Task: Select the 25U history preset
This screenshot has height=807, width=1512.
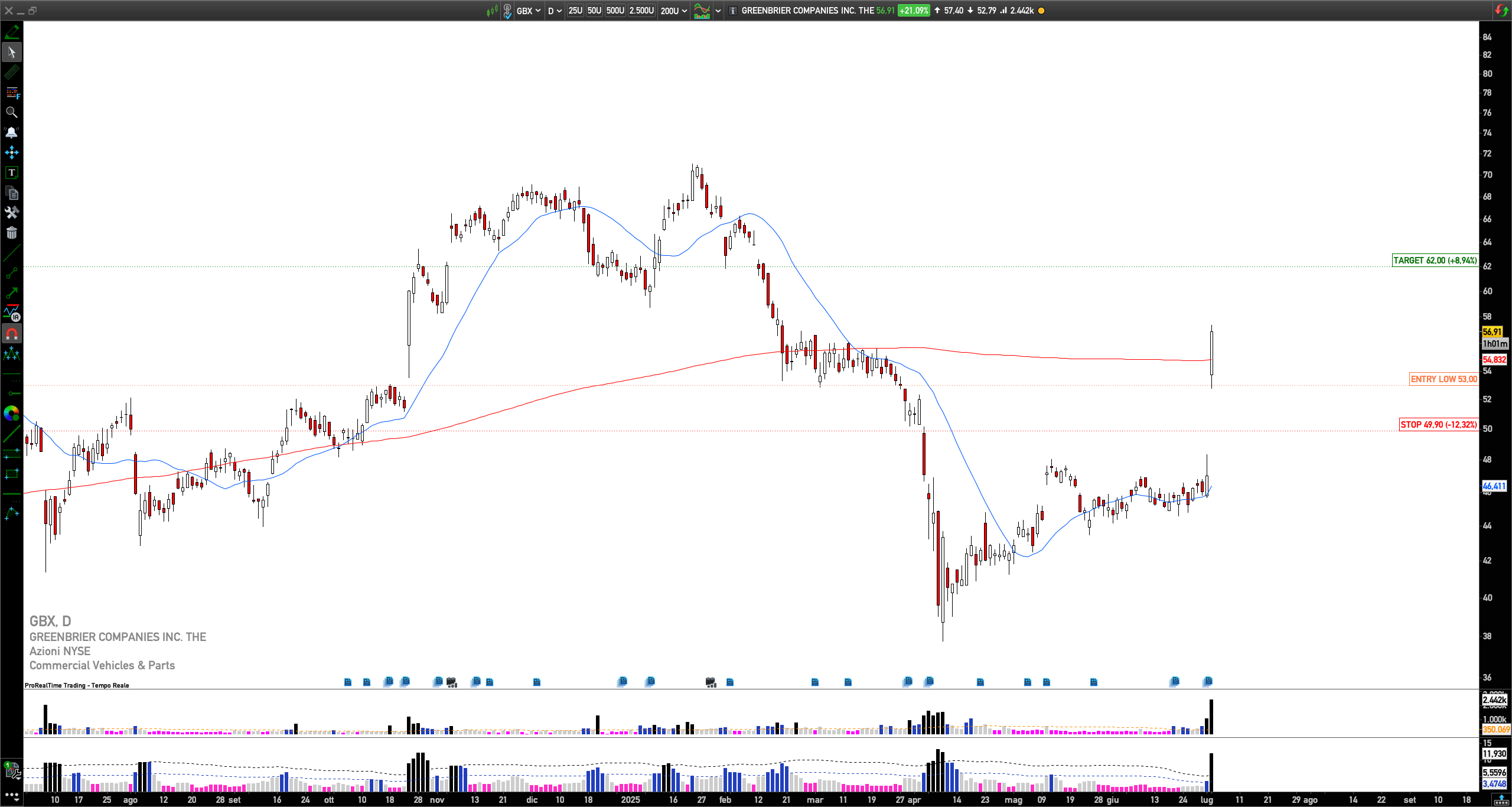Action: click(x=575, y=11)
